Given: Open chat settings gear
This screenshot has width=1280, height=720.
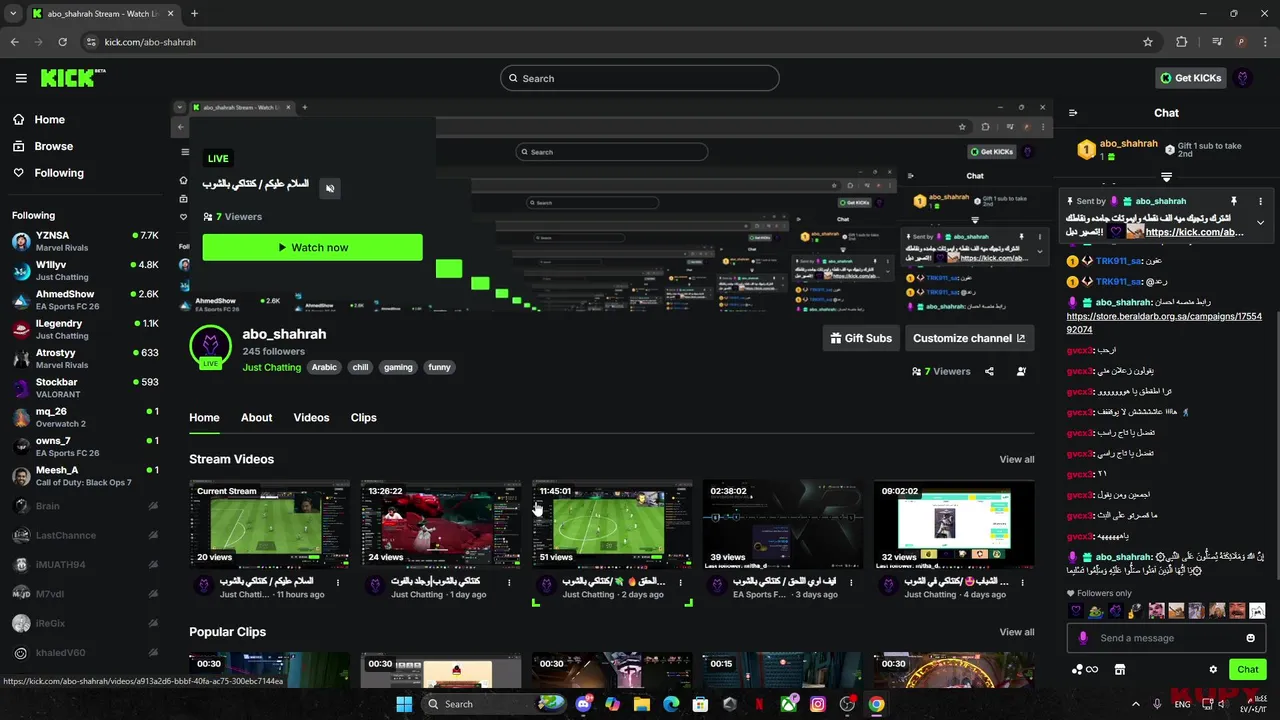Looking at the screenshot, I should tap(1213, 669).
